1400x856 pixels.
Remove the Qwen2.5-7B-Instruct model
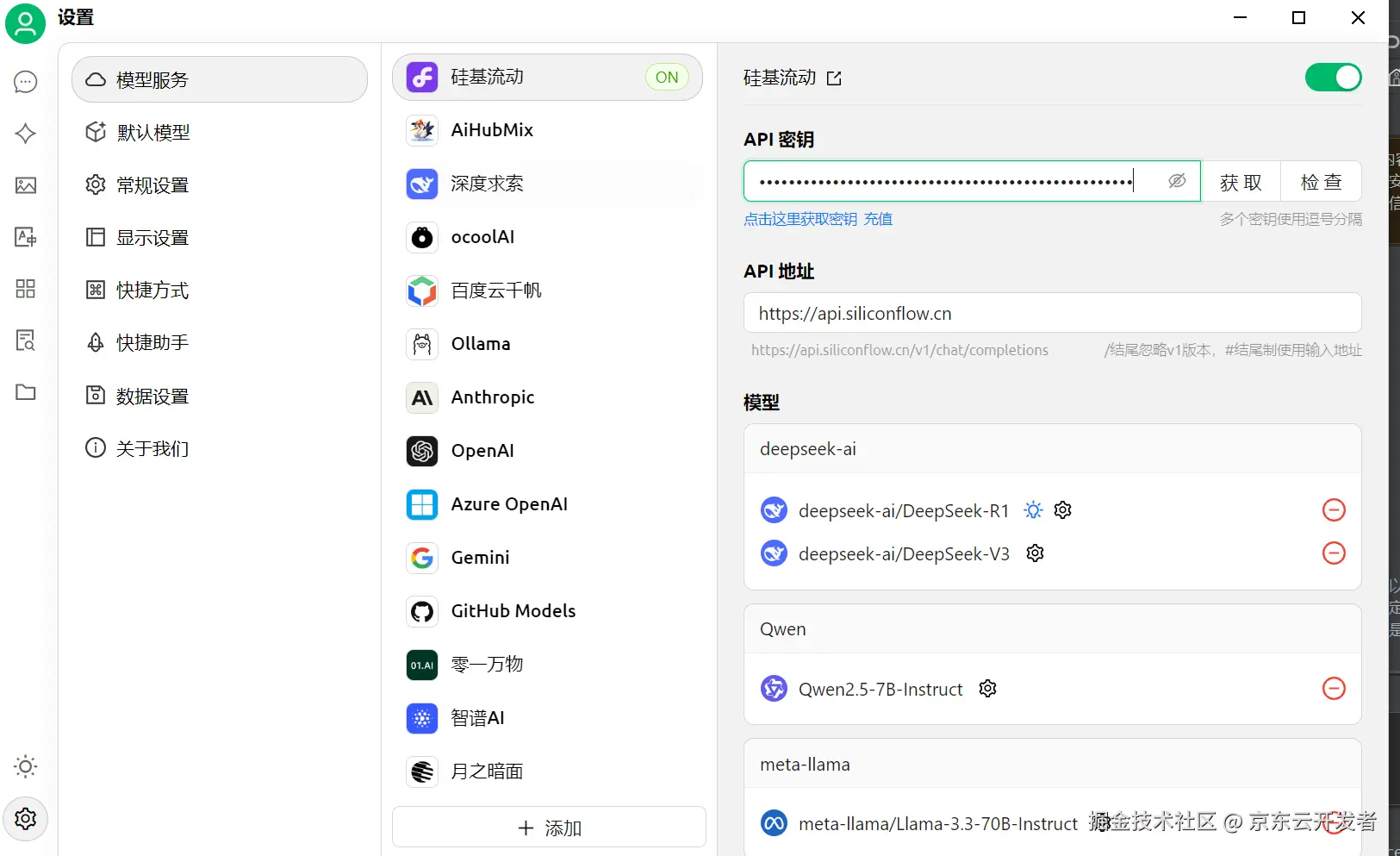click(x=1334, y=689)
